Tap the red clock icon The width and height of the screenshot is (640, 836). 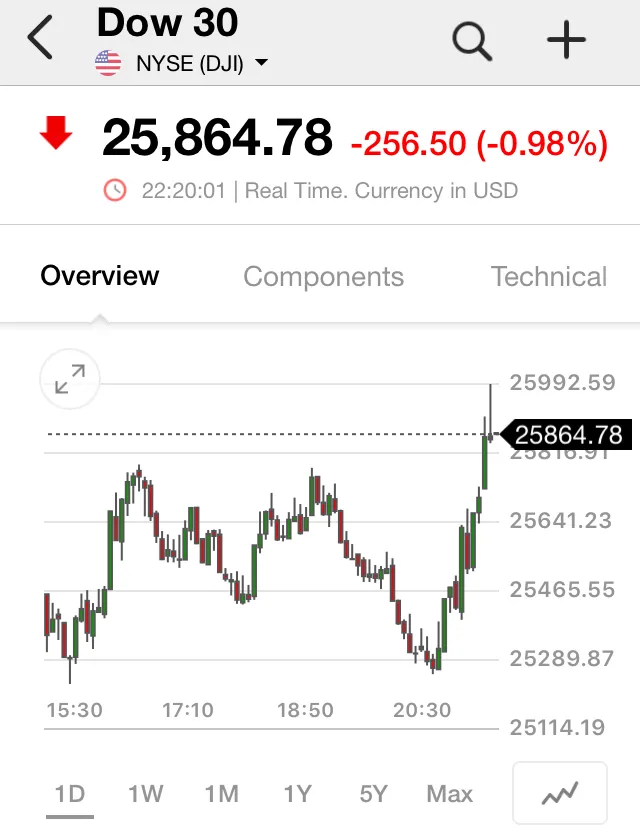(x=115, y=190)
